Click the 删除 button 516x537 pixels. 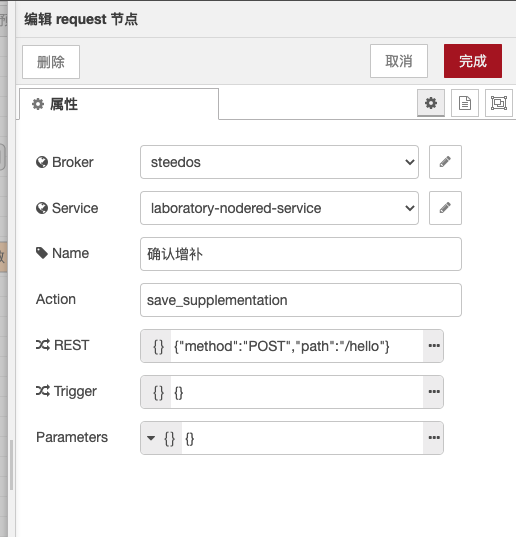click(51, 62)
